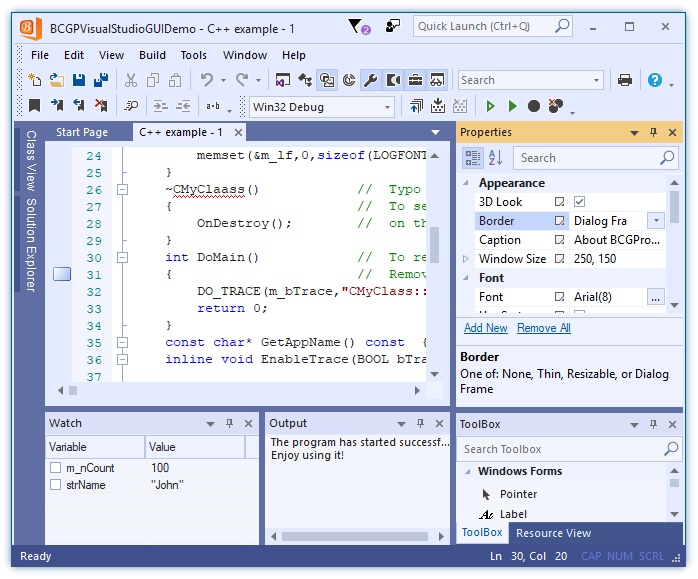Image resolution: width=698 pixels, height=579 pixels.
Task: Click the Increase Indent icon
Action: (x=161, y=106)
